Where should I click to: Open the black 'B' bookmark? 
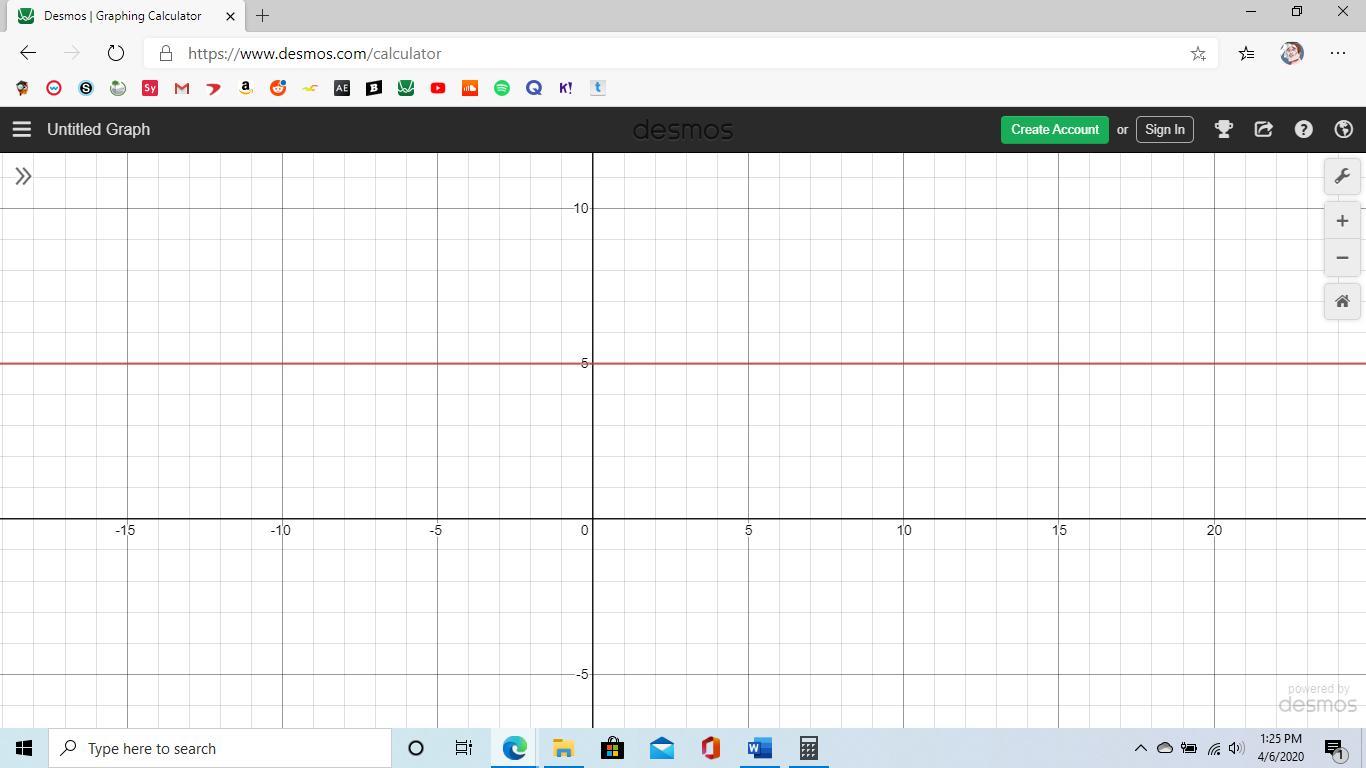374,88
